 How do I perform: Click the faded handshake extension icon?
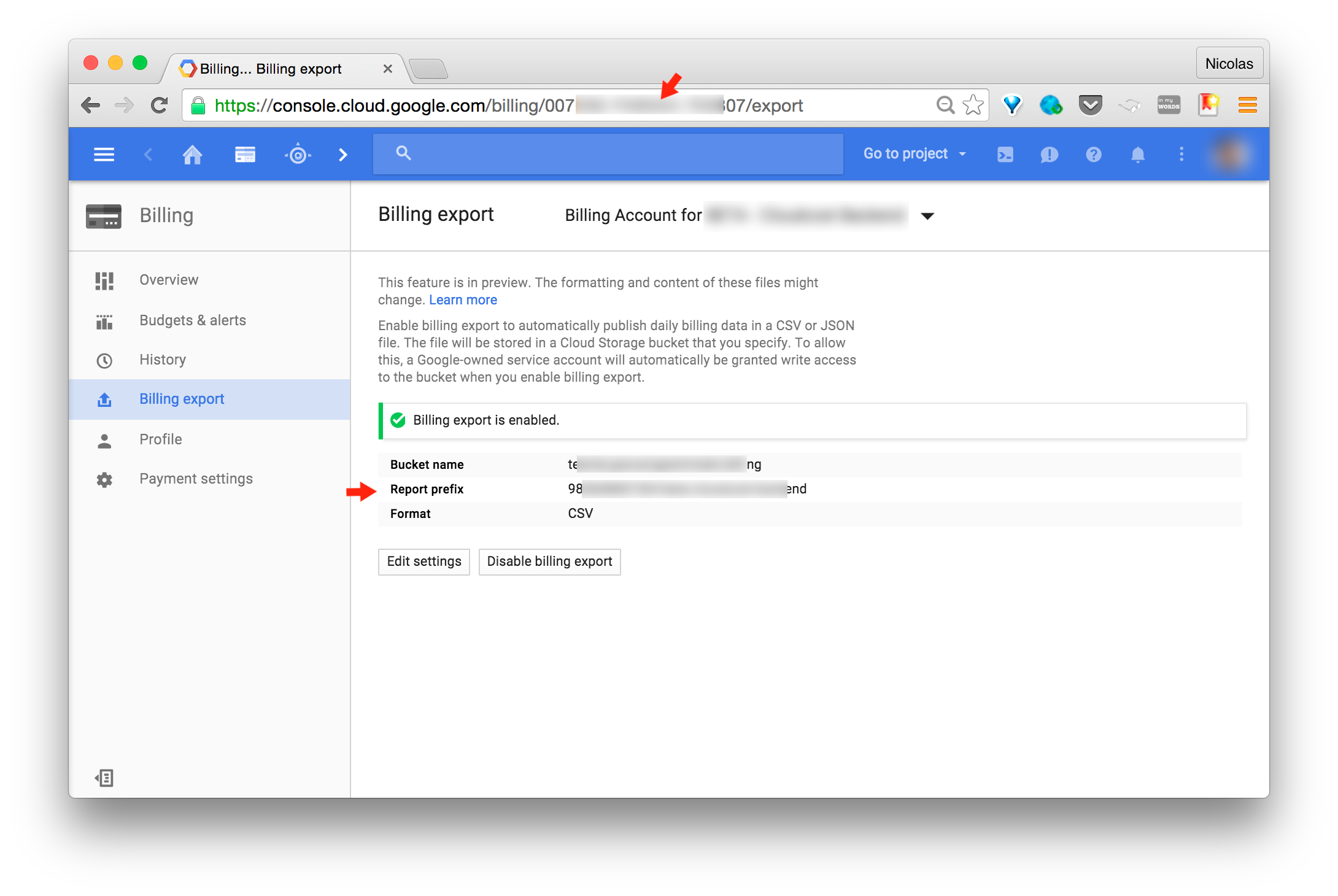[x=1130, y=106]
